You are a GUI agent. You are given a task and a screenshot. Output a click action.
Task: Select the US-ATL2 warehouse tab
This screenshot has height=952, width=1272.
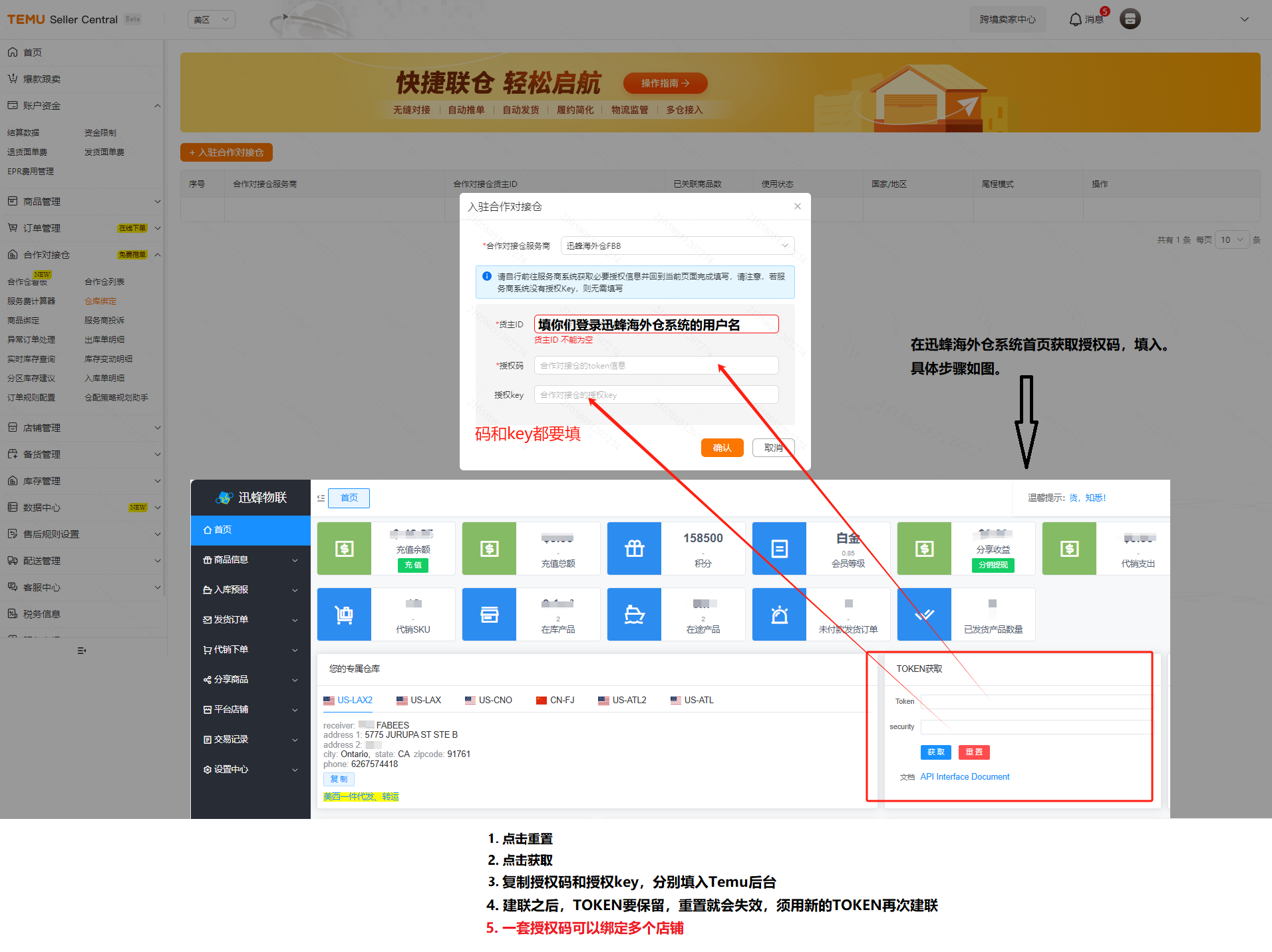622,700
